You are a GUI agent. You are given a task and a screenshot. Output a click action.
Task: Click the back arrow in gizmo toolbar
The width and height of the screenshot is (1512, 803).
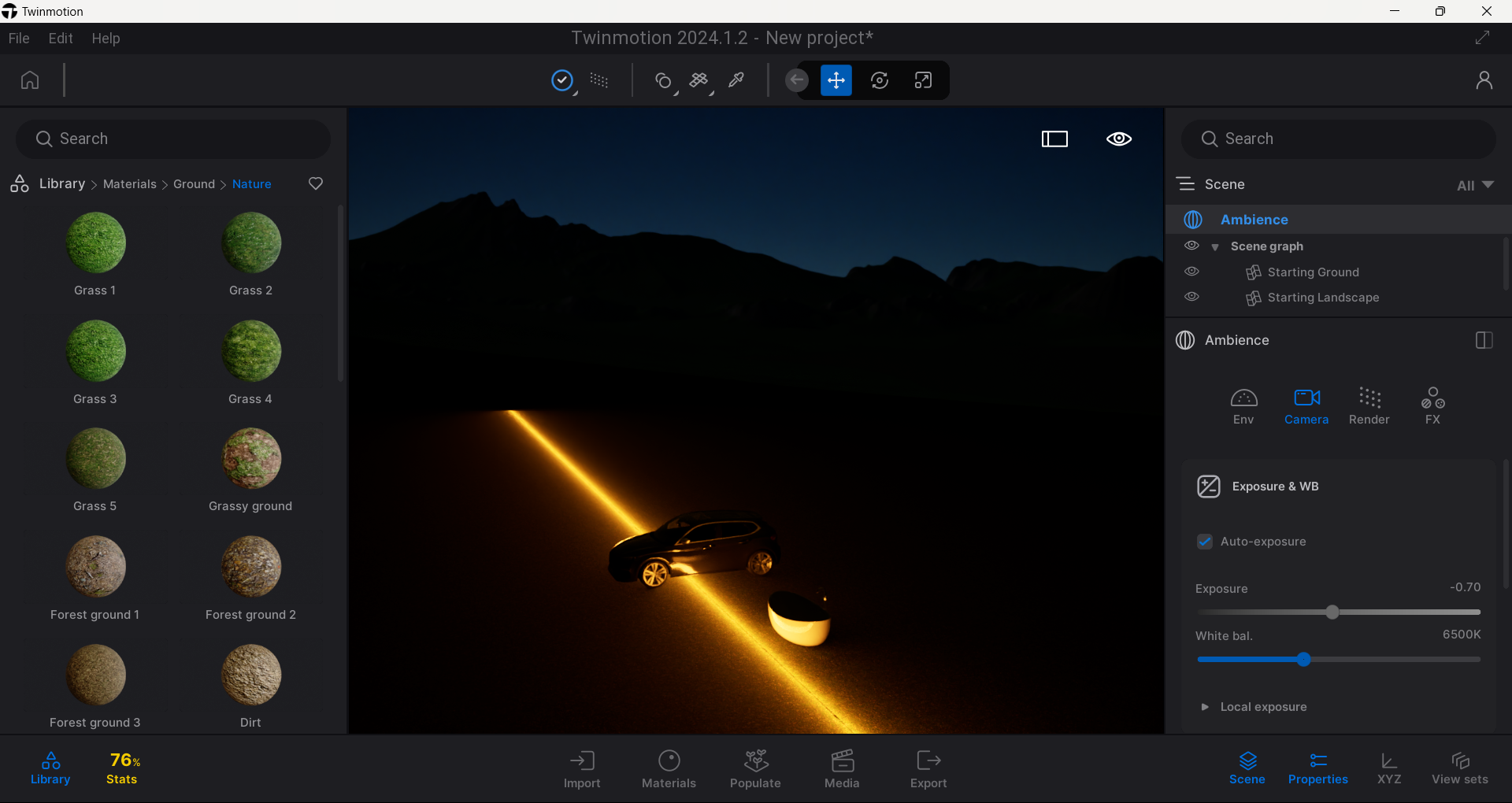pyautogui.click(x=797, y=80)
